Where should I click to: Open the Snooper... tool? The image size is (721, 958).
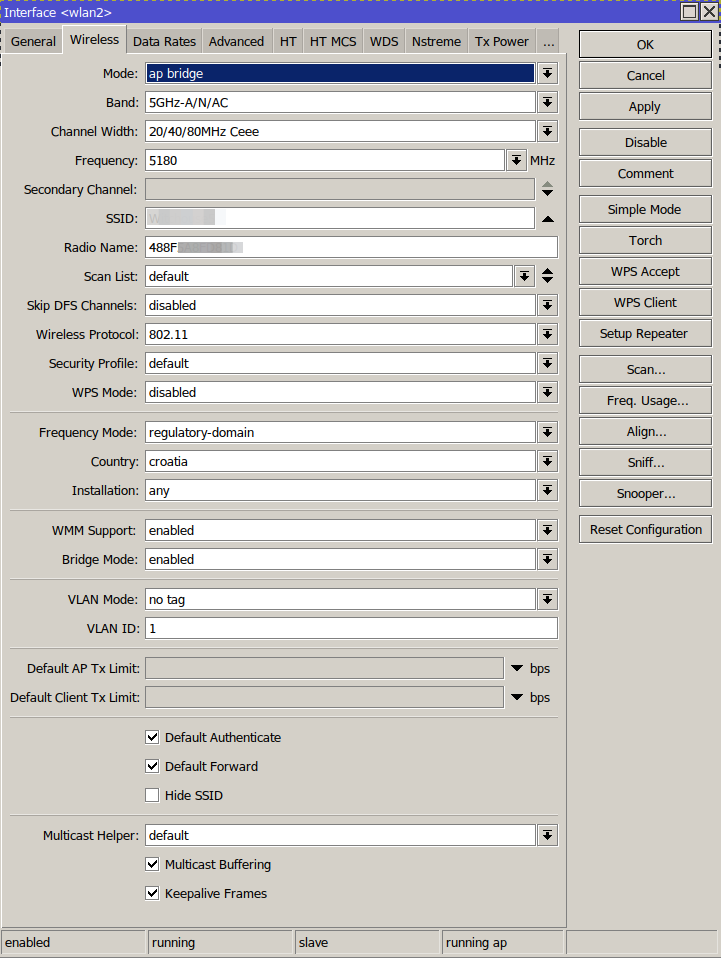click(645, 494)
